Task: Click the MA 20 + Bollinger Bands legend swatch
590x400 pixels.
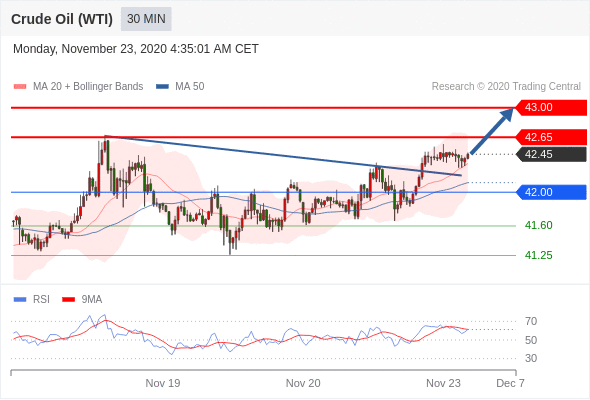Action: tap(20, 87)
